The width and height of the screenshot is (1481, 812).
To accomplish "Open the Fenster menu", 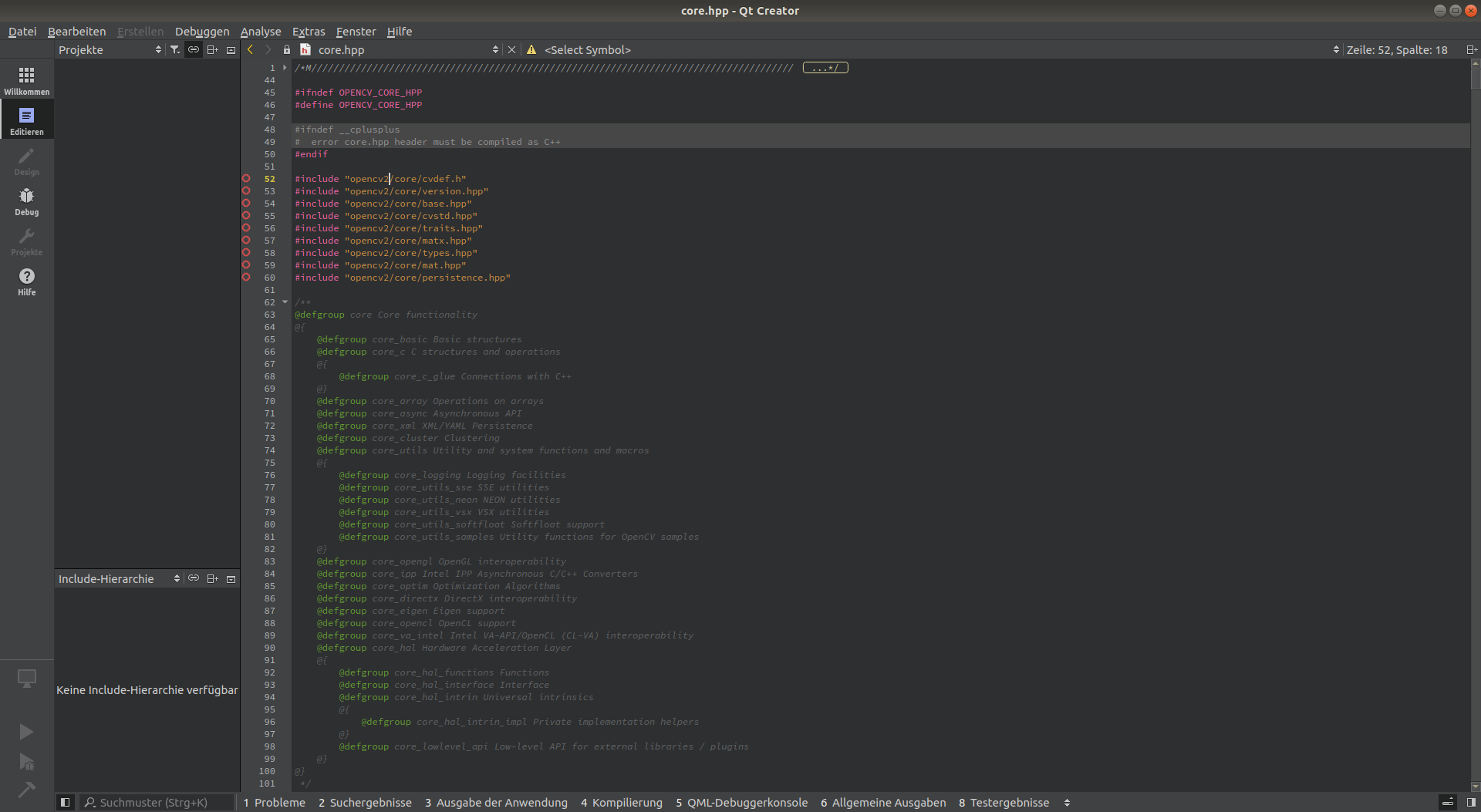I will tap(356, 31).
